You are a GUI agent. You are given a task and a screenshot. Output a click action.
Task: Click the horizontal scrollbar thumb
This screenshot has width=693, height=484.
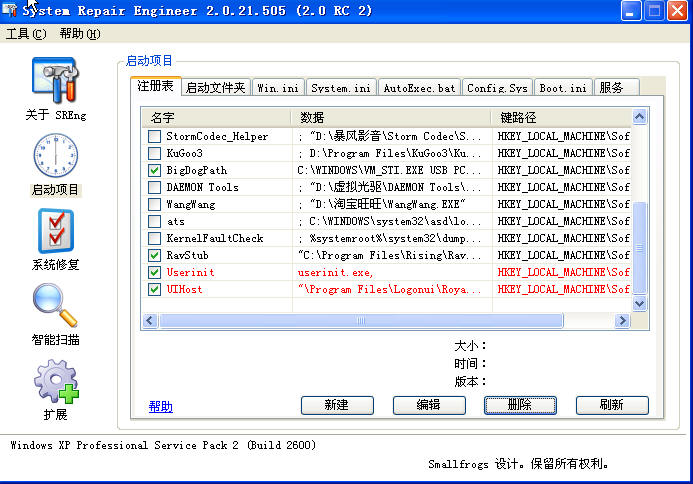(x=361, y=320)
